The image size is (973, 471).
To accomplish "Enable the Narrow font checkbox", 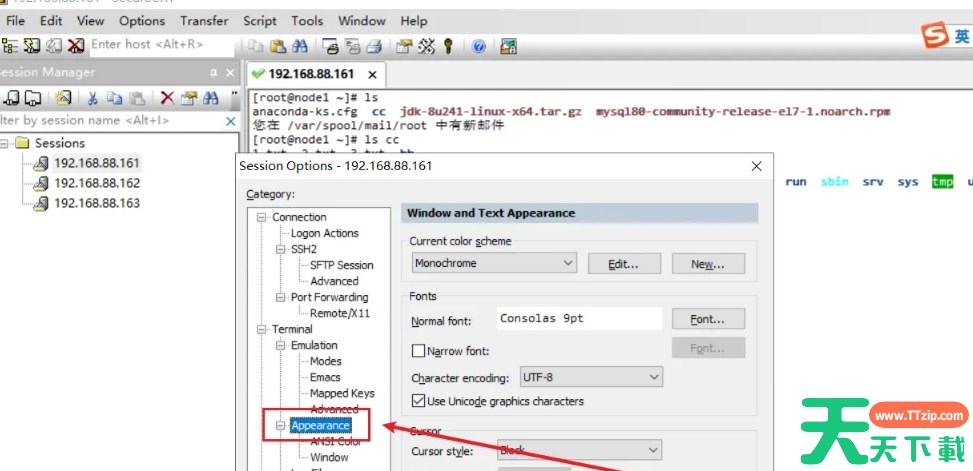I will click(x=419, y=351).
